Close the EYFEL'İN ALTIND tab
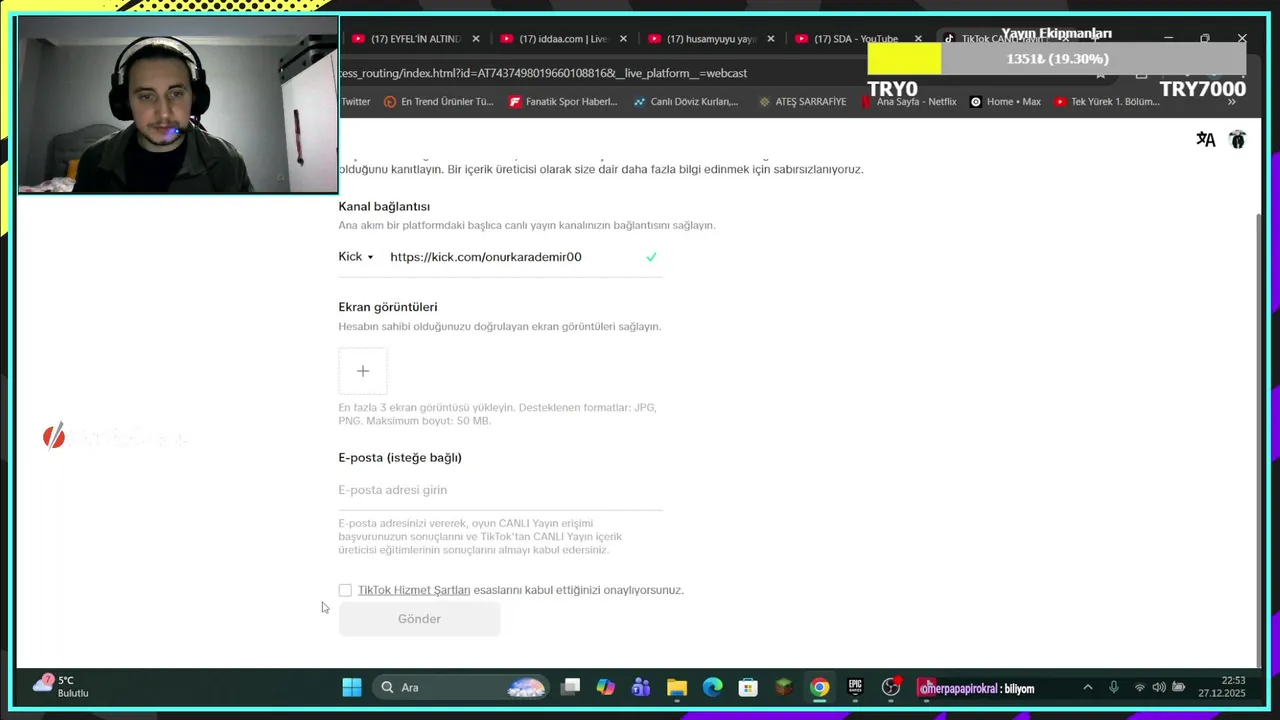Screen dimensions: 1280x720 coord(476,39)
